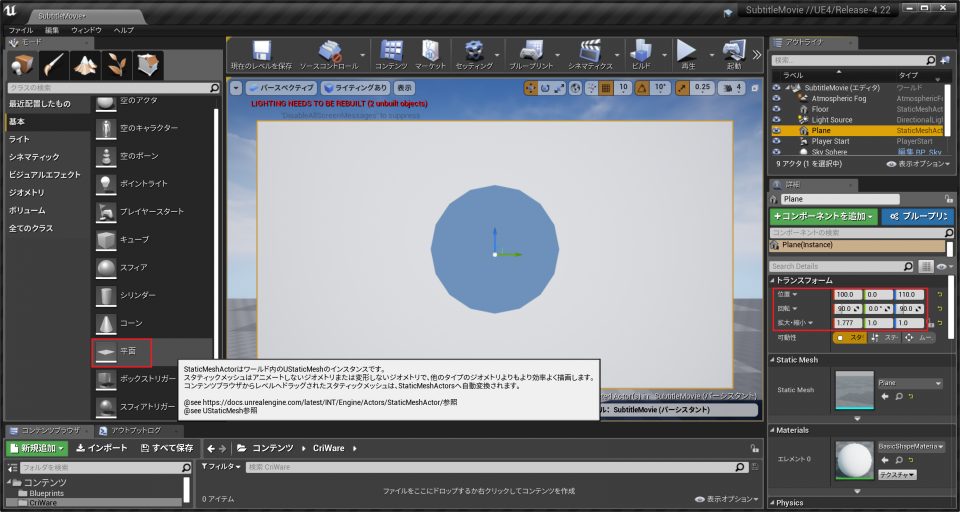
Task: Open the Landscape mode mountain icon
Action: point(85,65)
